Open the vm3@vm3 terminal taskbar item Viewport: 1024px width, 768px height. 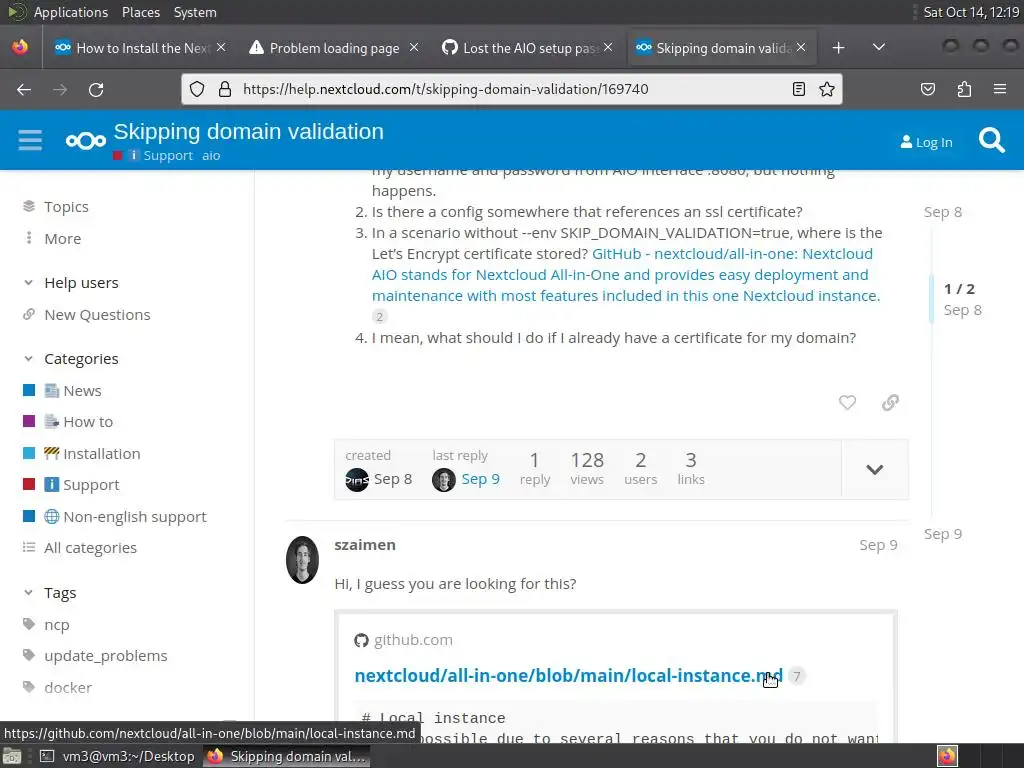118,756
